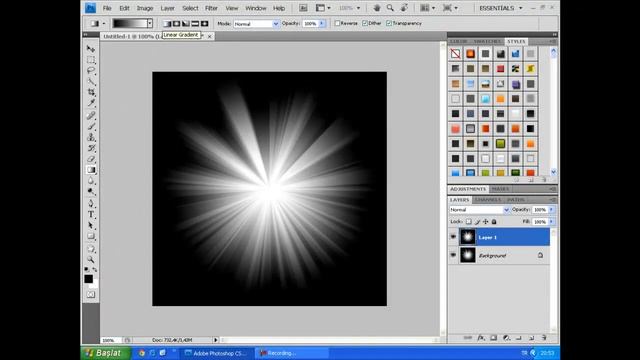Screen dimensions: 640x360
Task: Open the layer Opacity arrow
Action: point(551,209)
